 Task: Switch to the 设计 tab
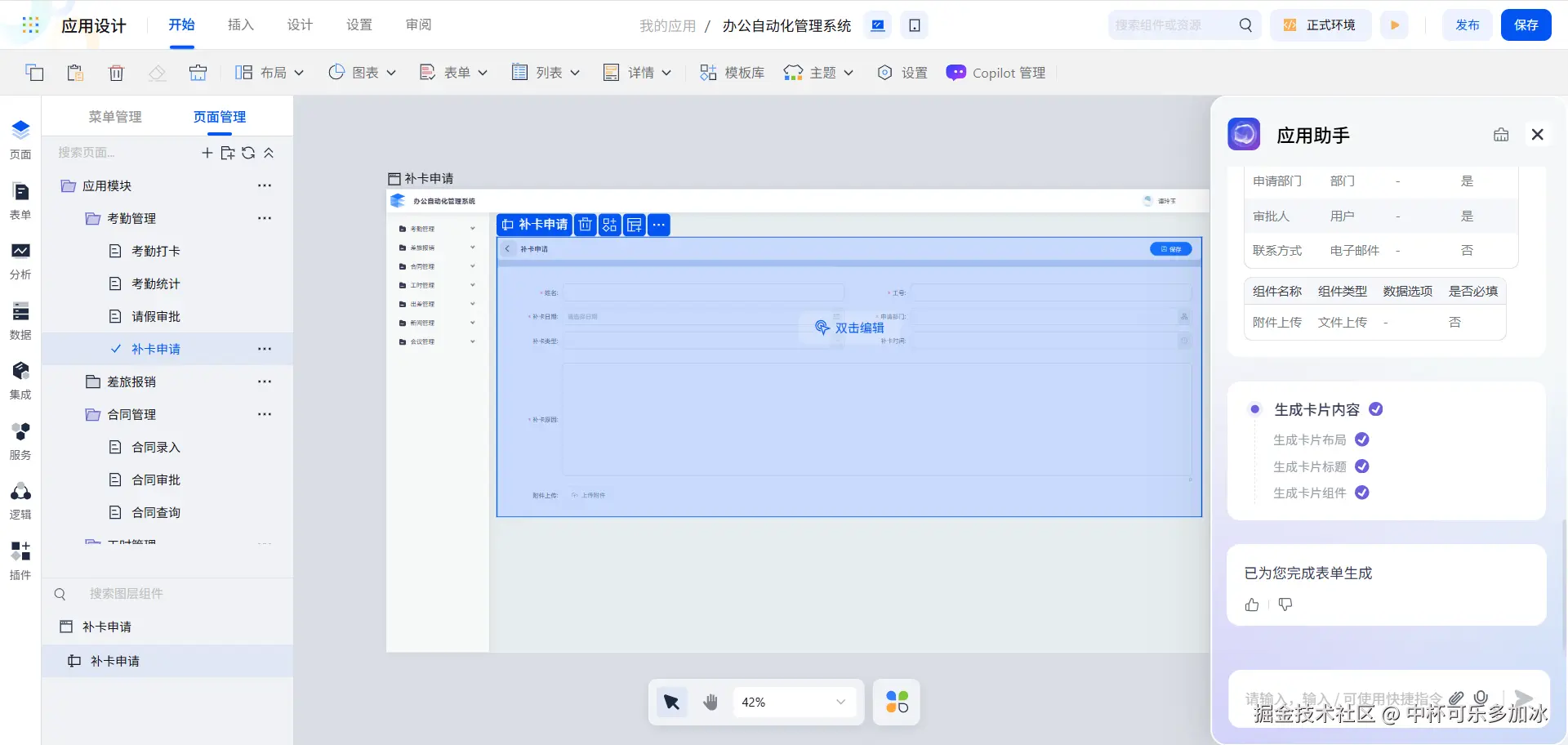click(x=300, y=25)
